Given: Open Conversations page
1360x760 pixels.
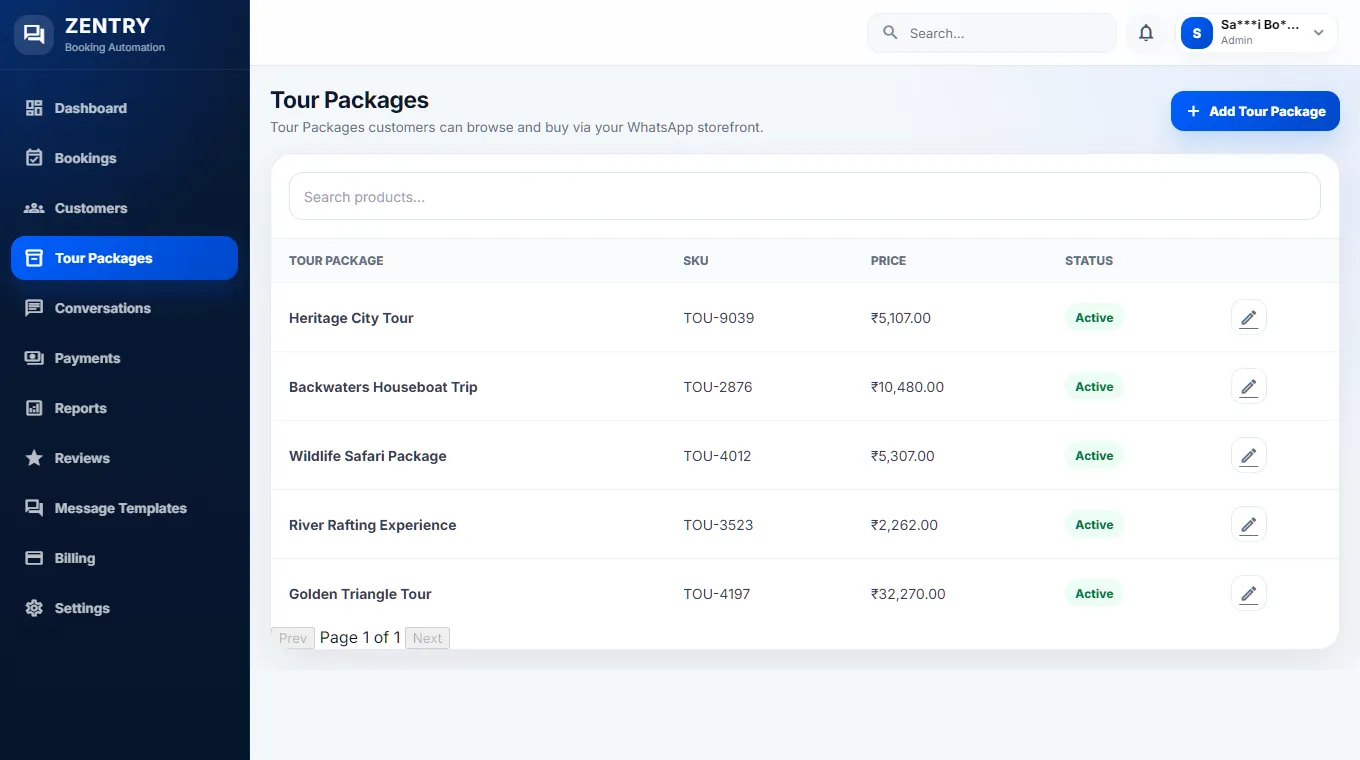Looking at the screenshot, I should 124,308.
